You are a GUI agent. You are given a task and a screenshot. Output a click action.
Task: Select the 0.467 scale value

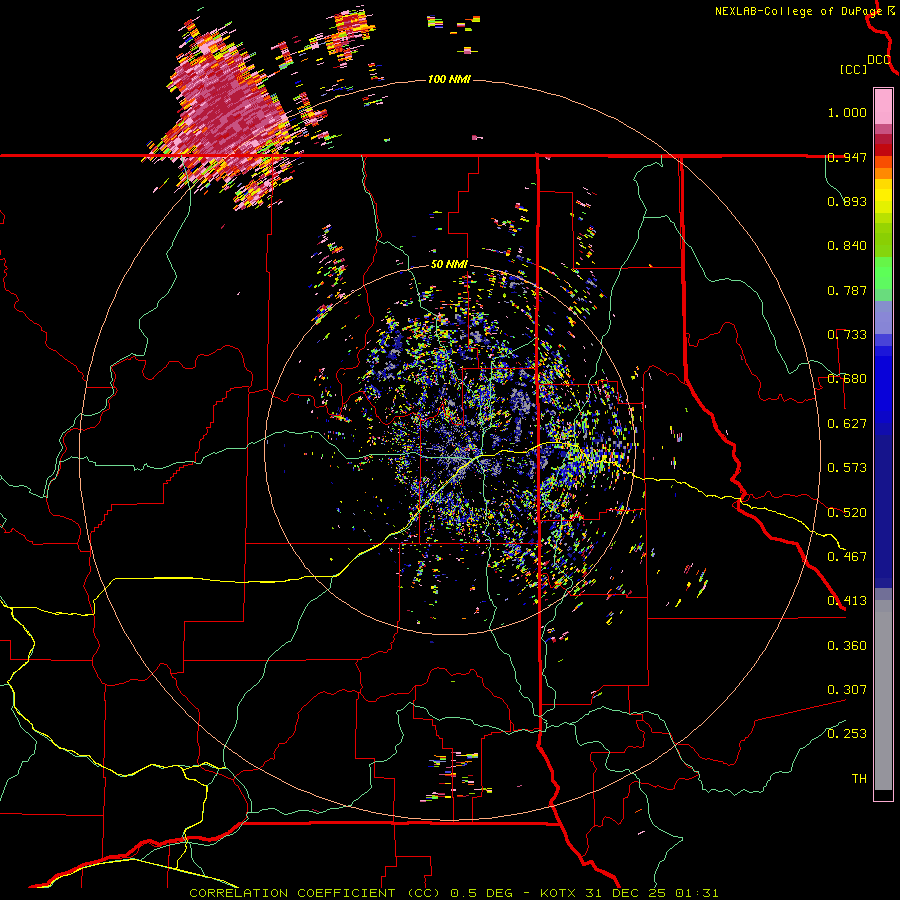(x=847, y=556)
